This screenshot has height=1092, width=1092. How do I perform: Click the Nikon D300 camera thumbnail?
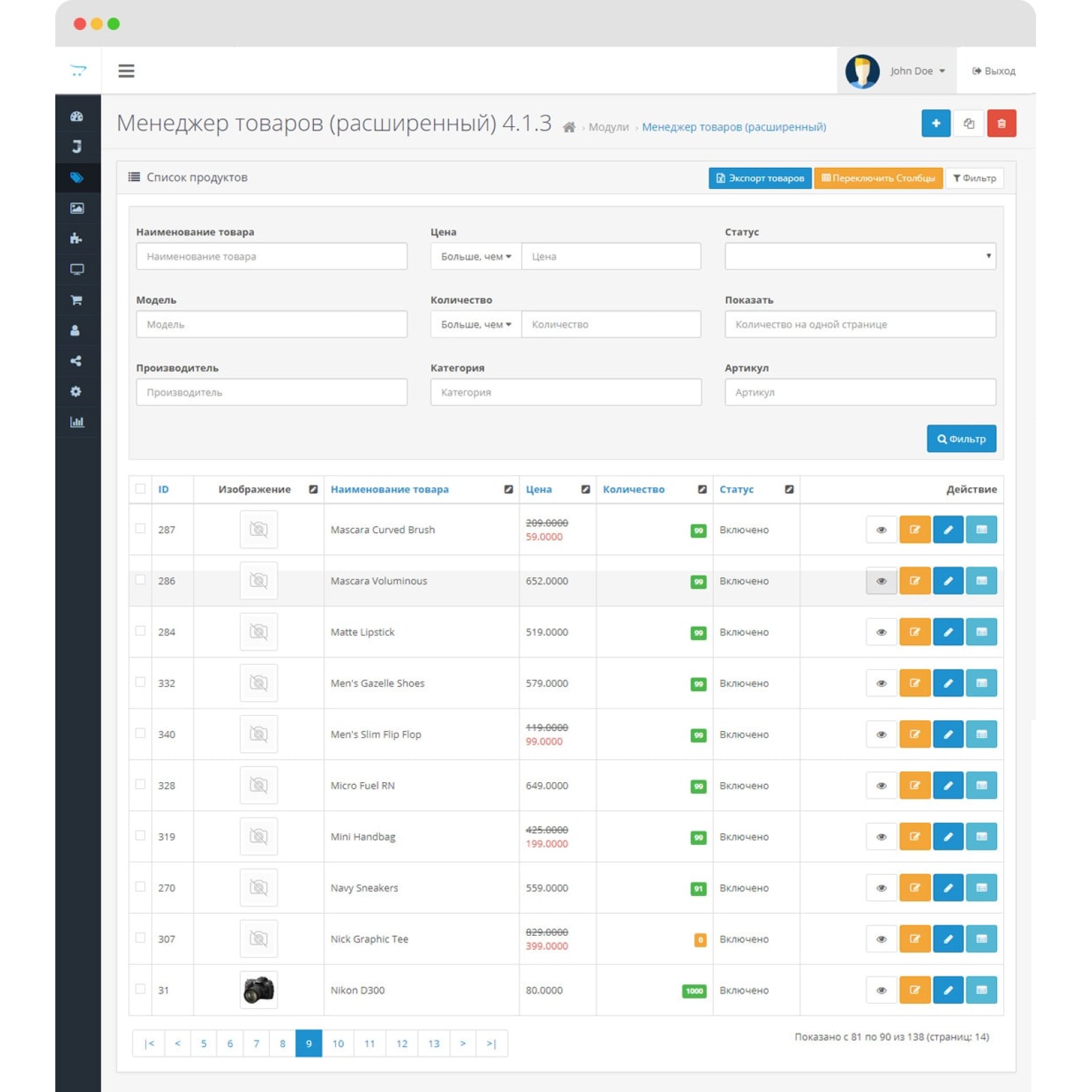[259, 990]
